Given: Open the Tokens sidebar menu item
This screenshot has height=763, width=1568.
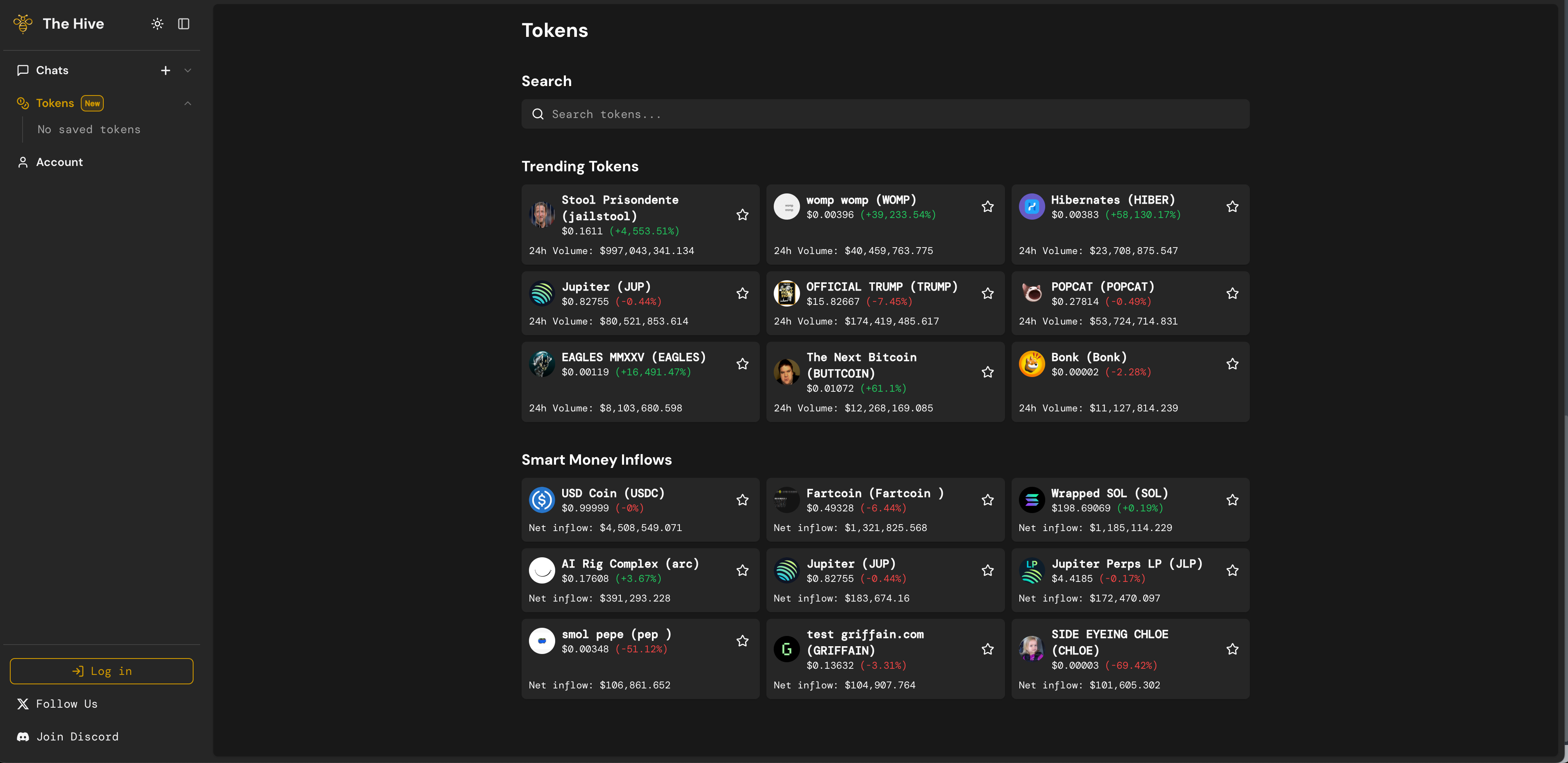Looking at the screenshot, I should click(x=55, y=103).
